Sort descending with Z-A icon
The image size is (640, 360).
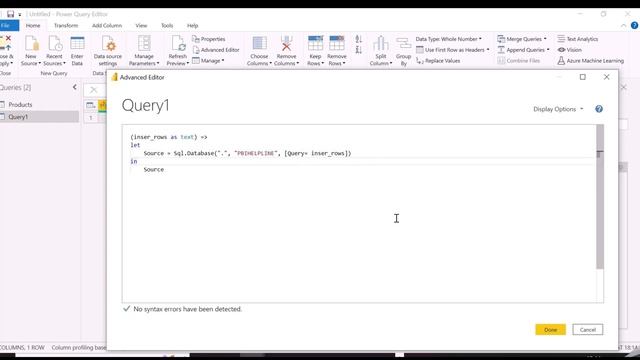(358, 50)
